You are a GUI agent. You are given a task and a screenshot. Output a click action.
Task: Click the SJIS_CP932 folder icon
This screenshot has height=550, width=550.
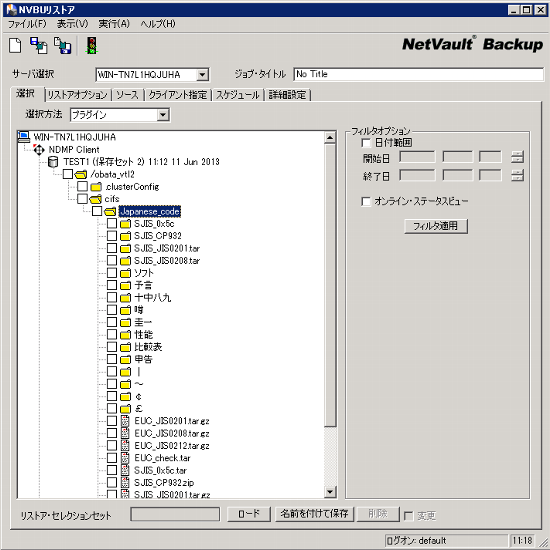tap(125, 236)
